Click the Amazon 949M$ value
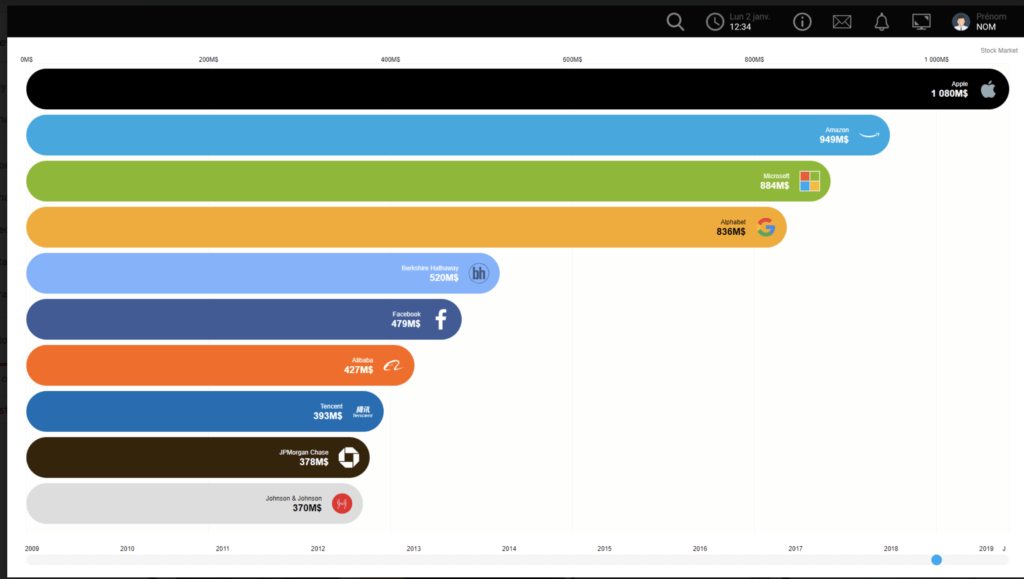The width and height of the screenshot is (1024, 579). pyautogui.click(x=834, y=140)
